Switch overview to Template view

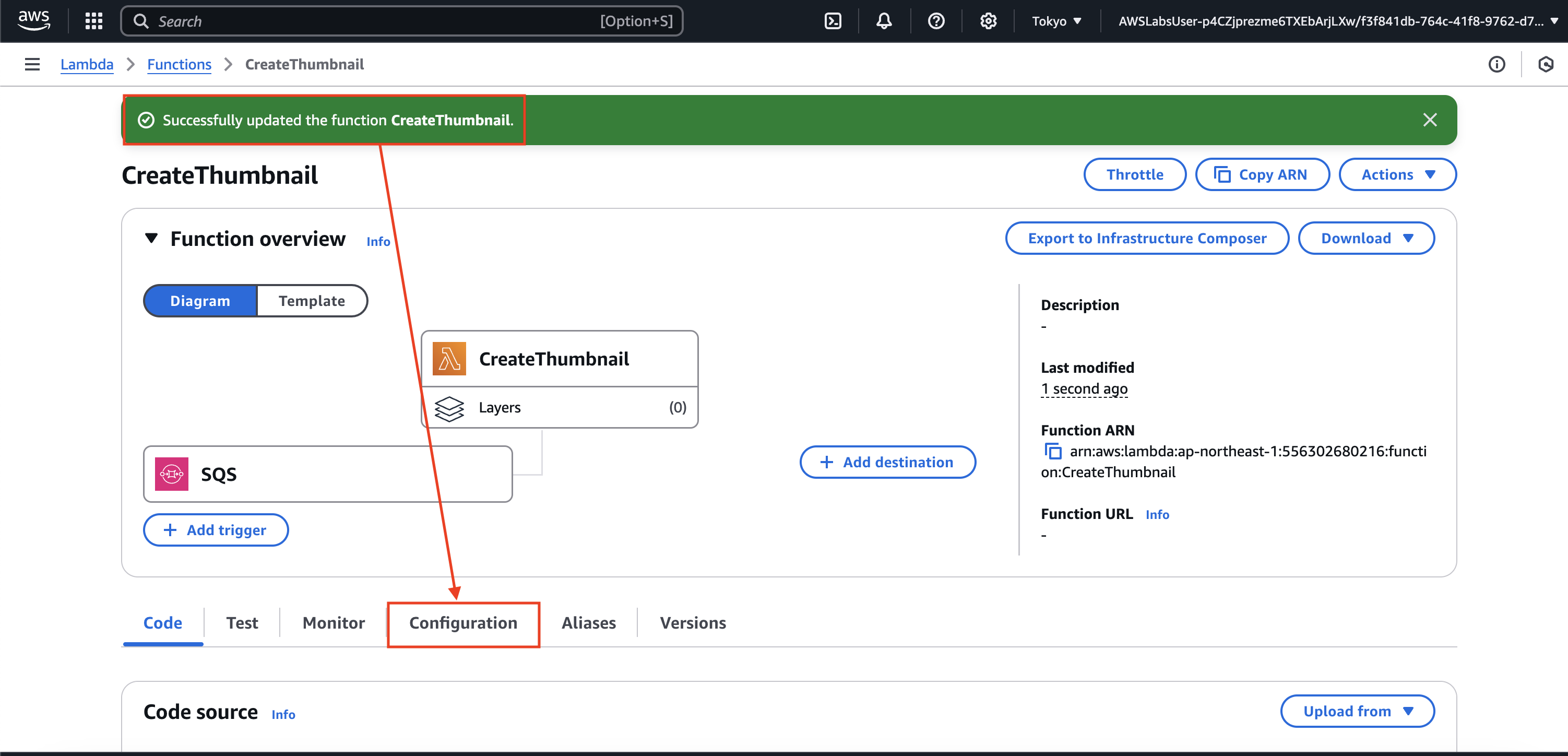click(x=312, y=301)
